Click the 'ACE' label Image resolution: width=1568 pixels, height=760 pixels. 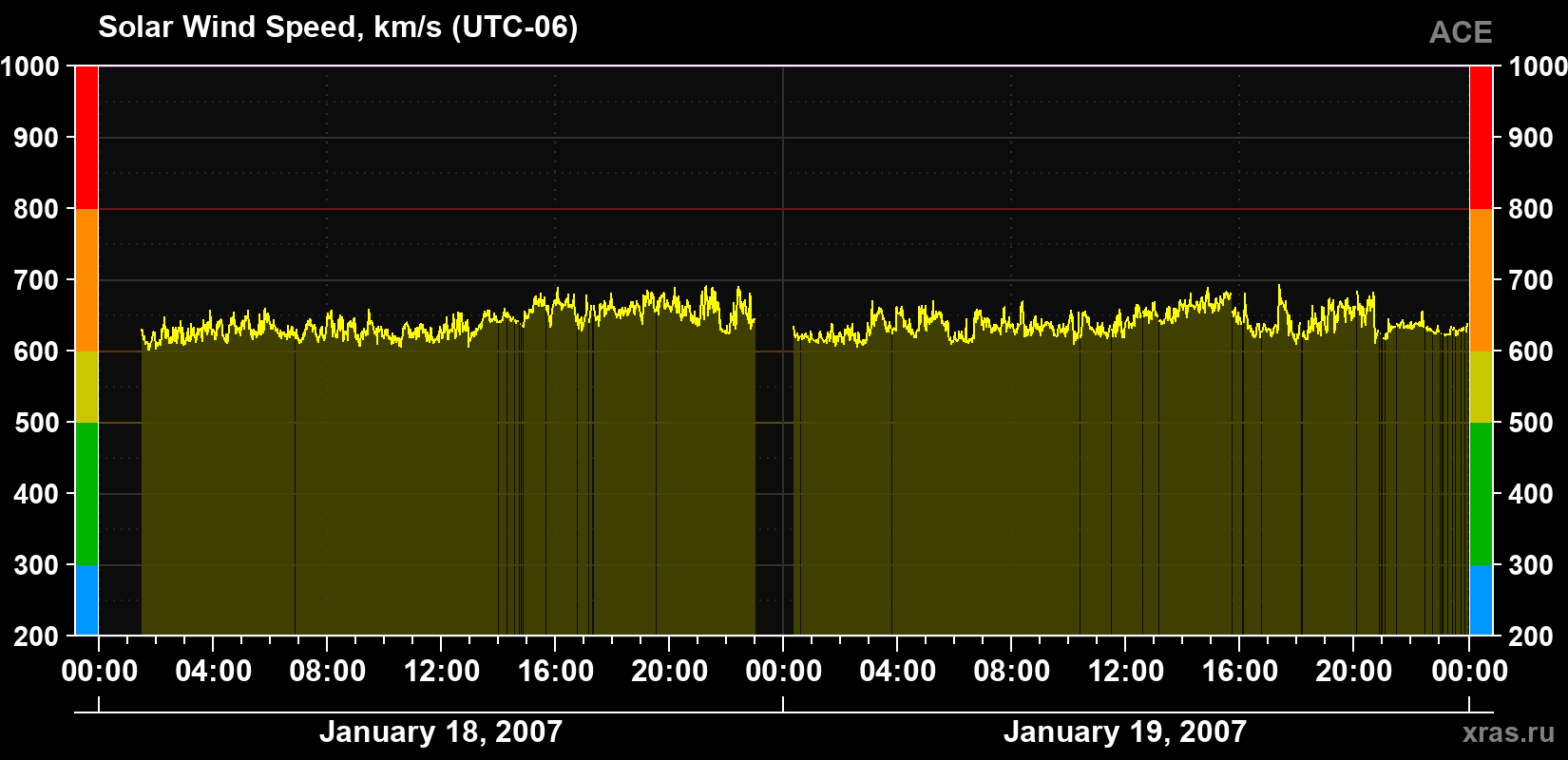pyautogui.click(x=1461, y=32)
